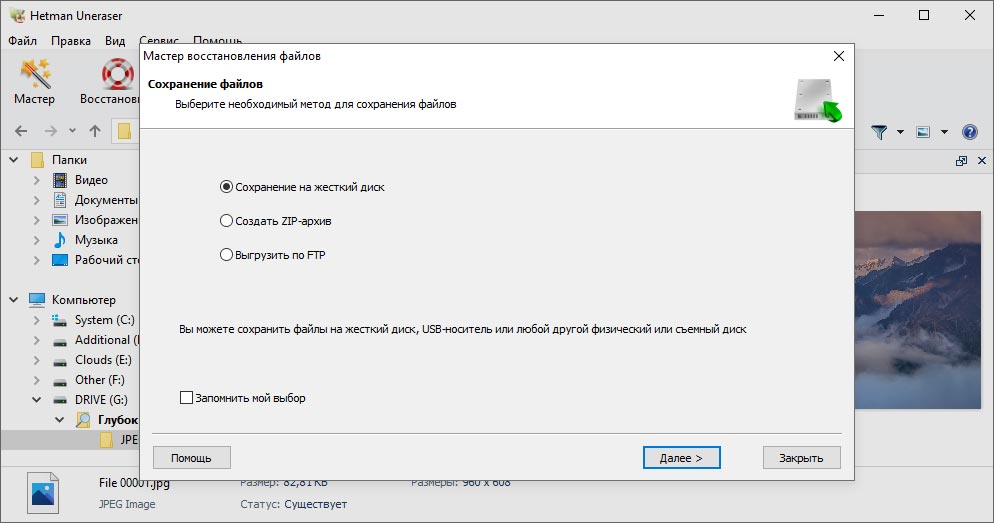Select Создать ZIP-архив option
This screenshot has height=523, width=994.
(275, 221)
